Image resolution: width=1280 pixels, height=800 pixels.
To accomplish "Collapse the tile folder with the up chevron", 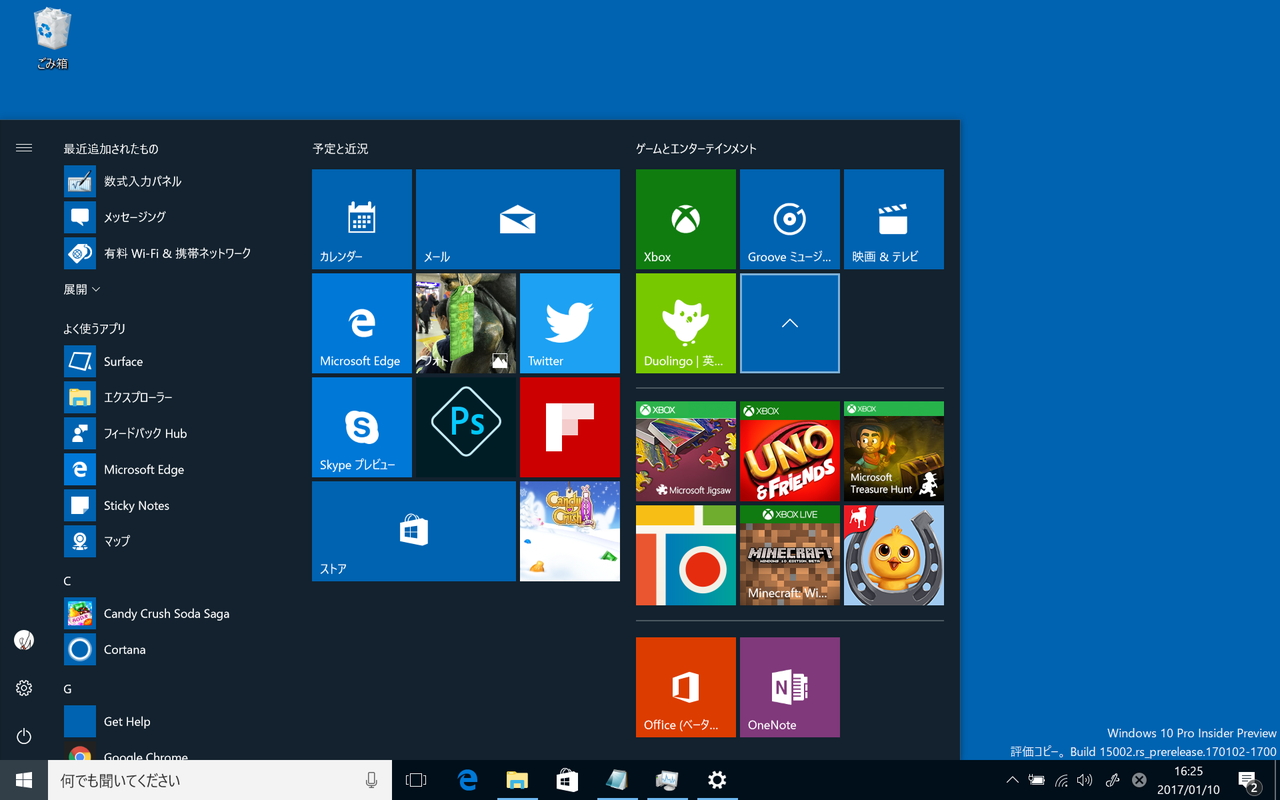I will [790, 323].
